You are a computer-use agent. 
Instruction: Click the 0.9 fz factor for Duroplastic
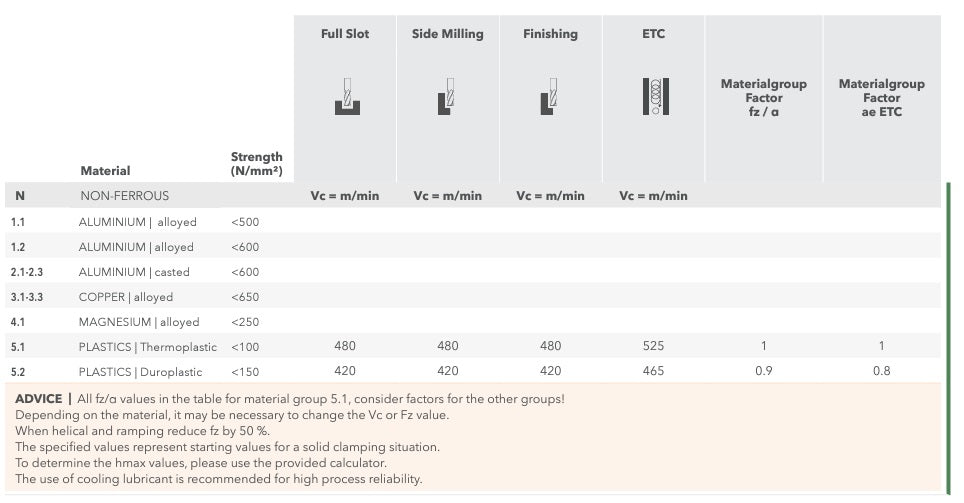[764, 371]
